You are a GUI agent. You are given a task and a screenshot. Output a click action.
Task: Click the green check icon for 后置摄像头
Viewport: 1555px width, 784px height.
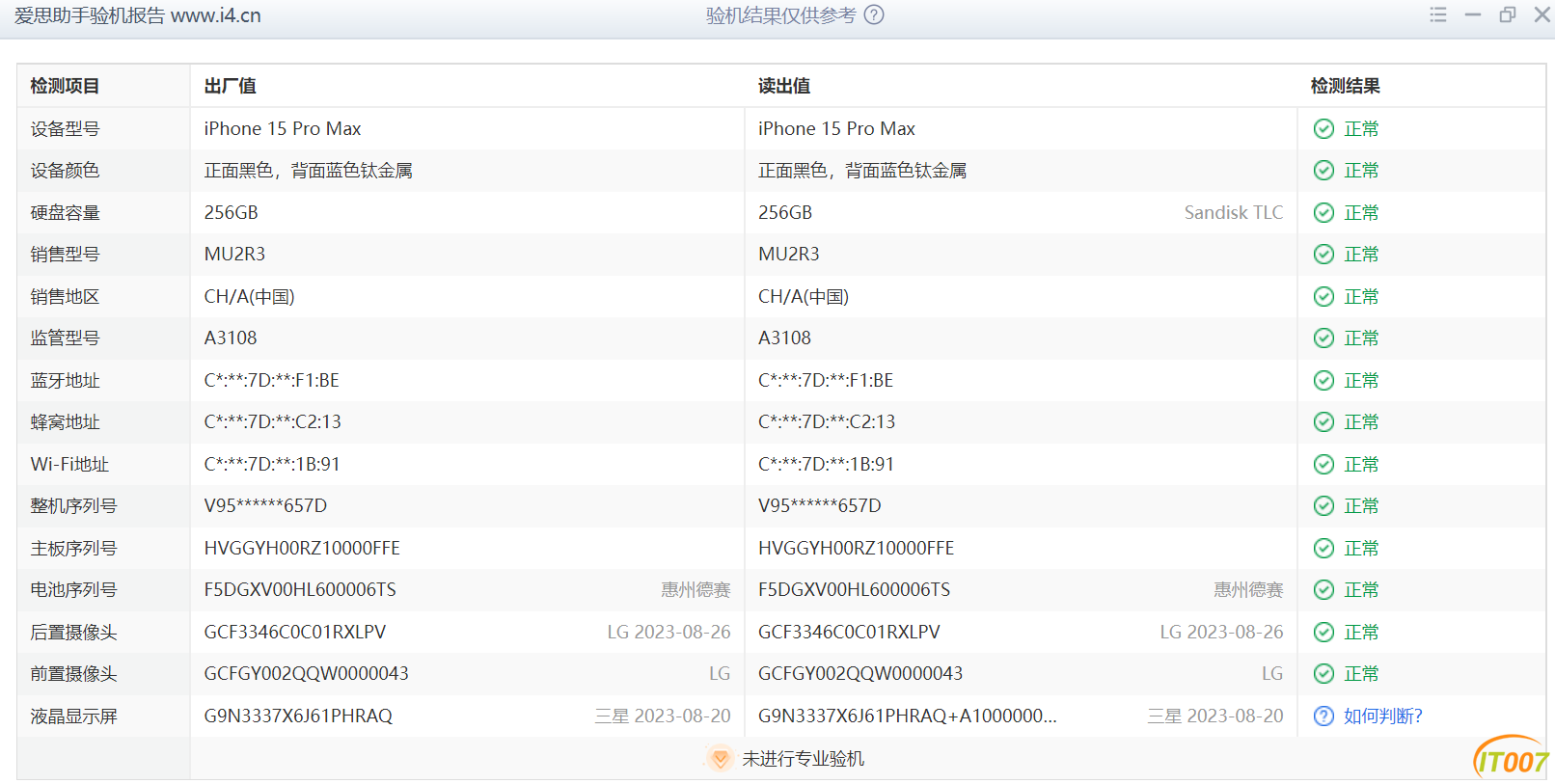[1324, 633]
